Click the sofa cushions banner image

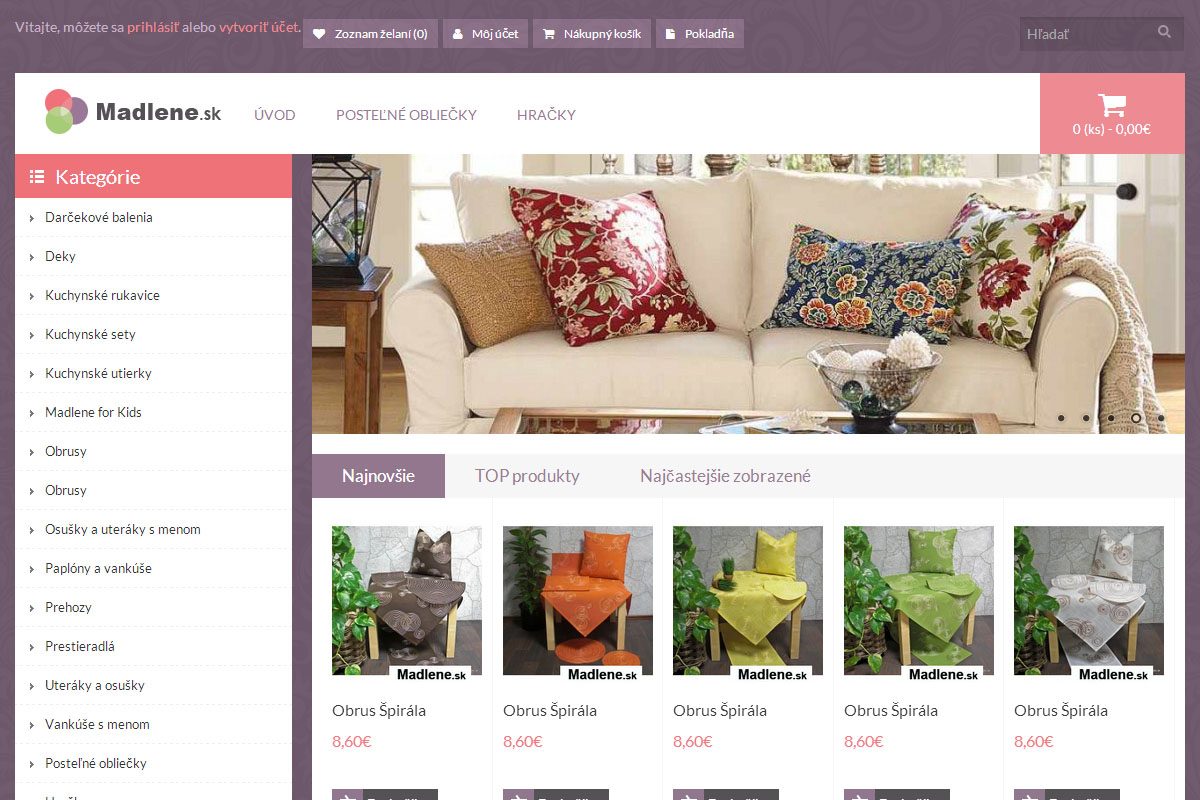[748, 294]
